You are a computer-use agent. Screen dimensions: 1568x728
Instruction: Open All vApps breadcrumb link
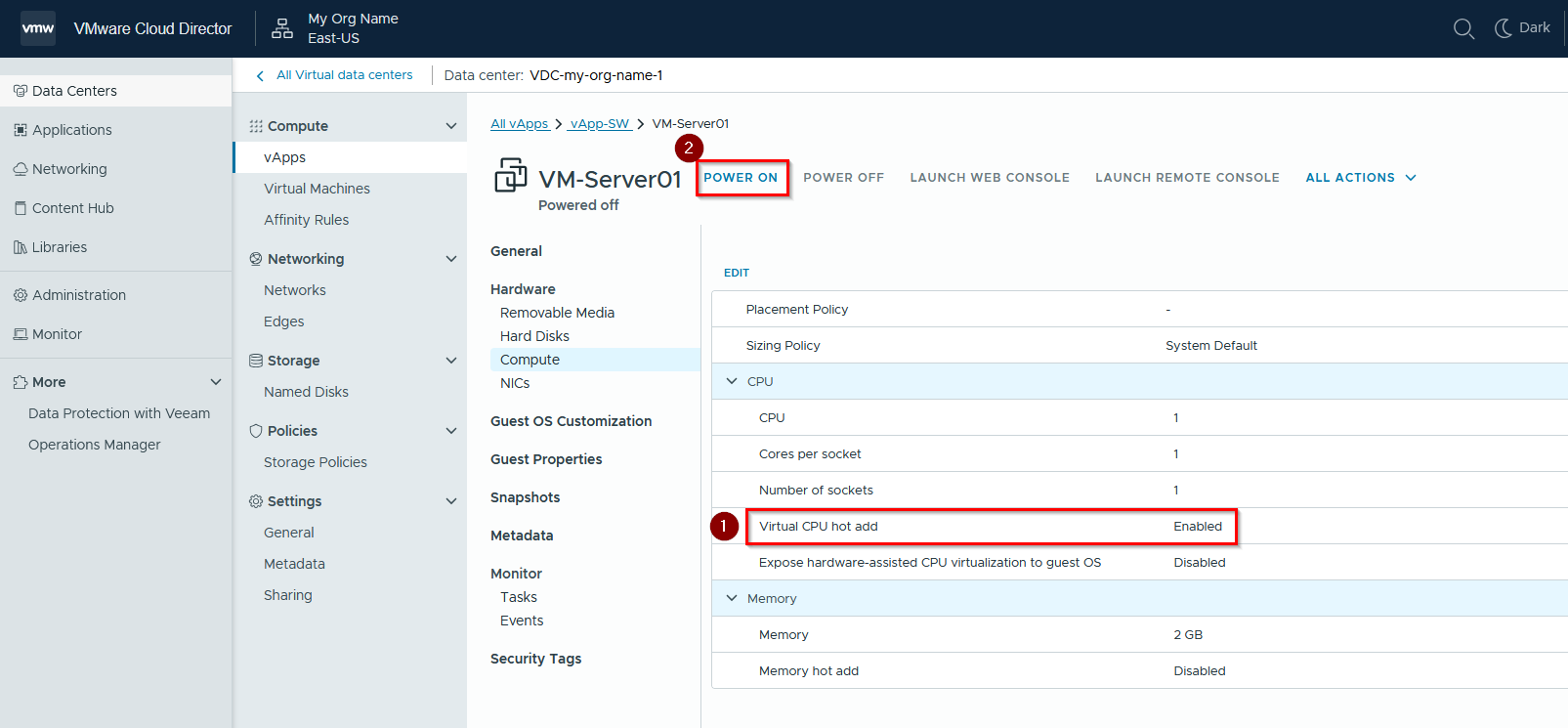tap(520, 124)
